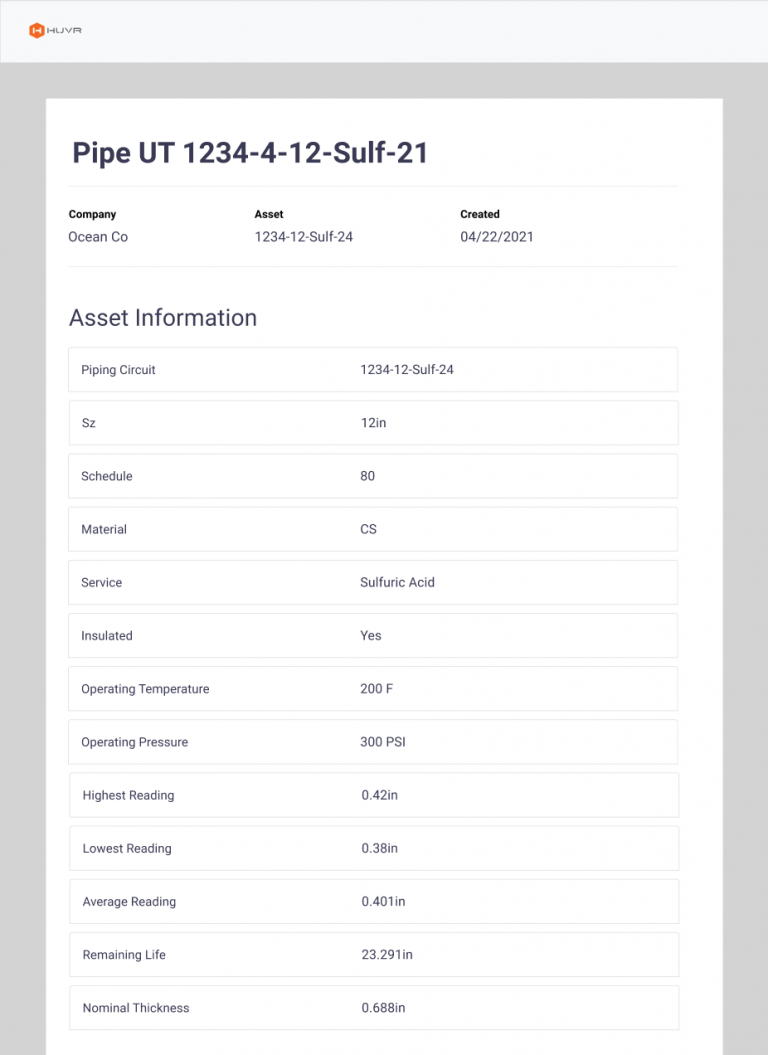Click the Asset Information heading

[x=162, y=318]
